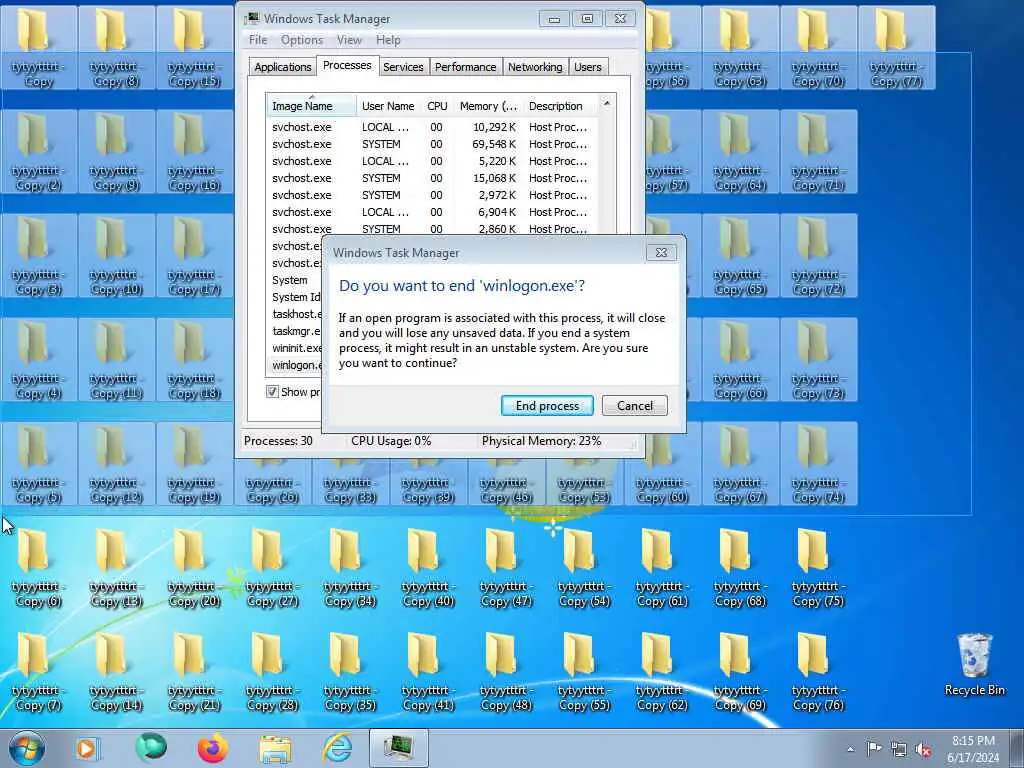Click the Task Manager taskbar button
The image size is (1024, 768).
coord(399,748)
